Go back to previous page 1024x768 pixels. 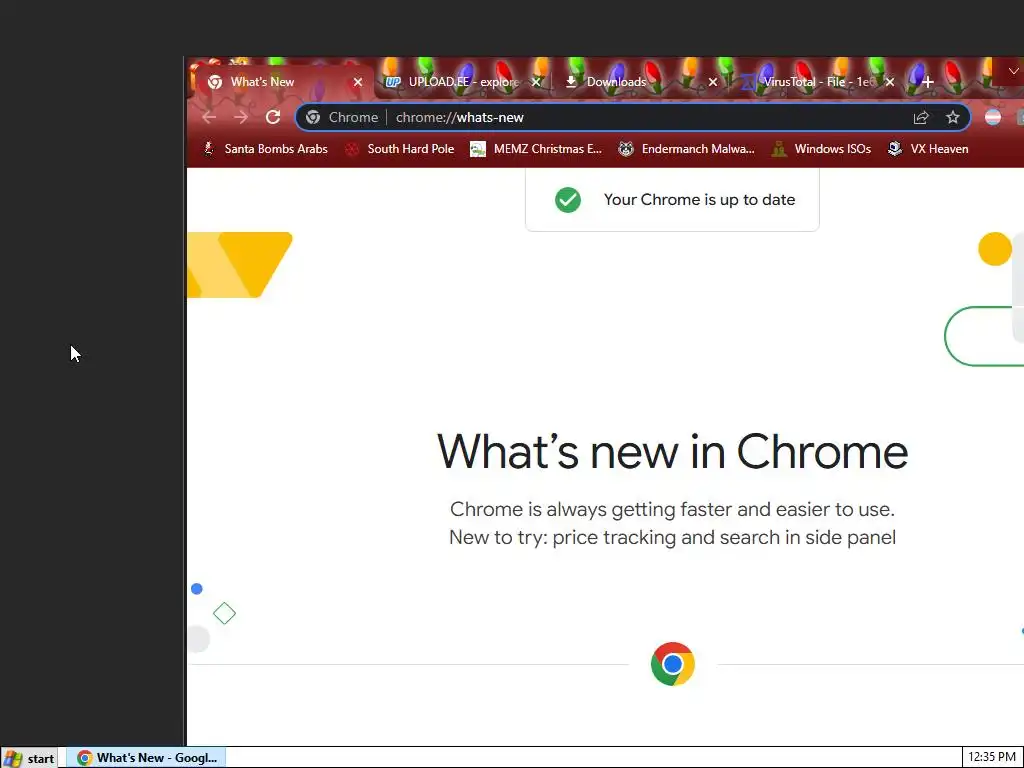coord(209,118)
